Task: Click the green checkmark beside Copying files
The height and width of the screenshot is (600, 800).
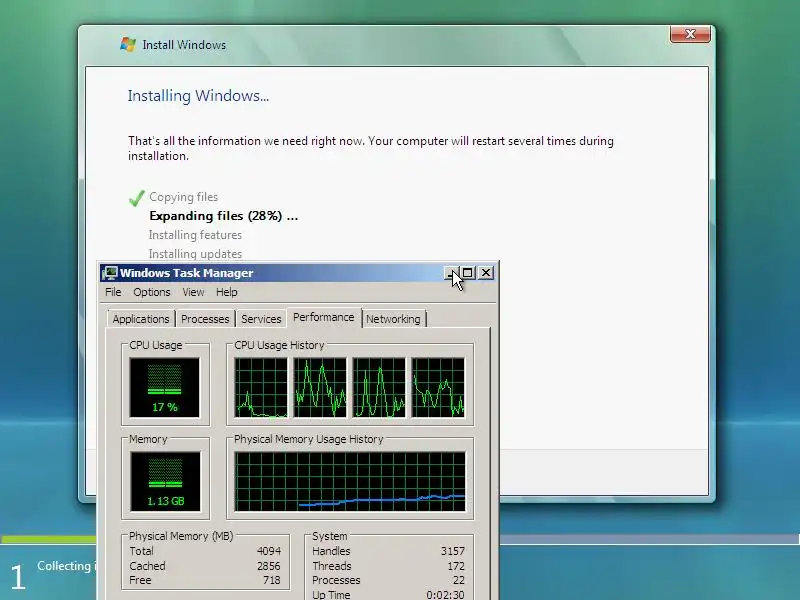Action: click(137, 197)
